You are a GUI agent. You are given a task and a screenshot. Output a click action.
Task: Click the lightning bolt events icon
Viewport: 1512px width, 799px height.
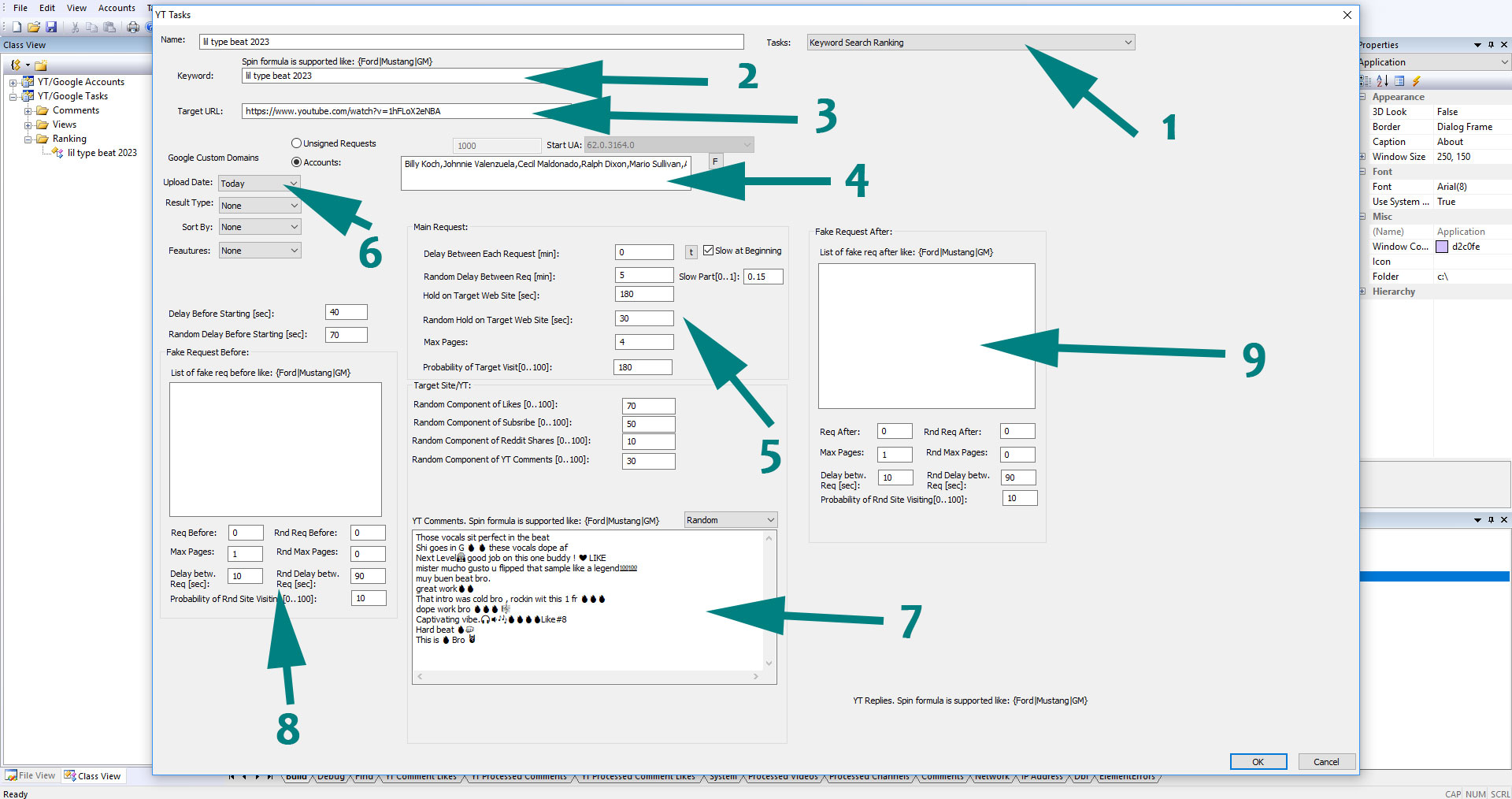click(1416, 81)
